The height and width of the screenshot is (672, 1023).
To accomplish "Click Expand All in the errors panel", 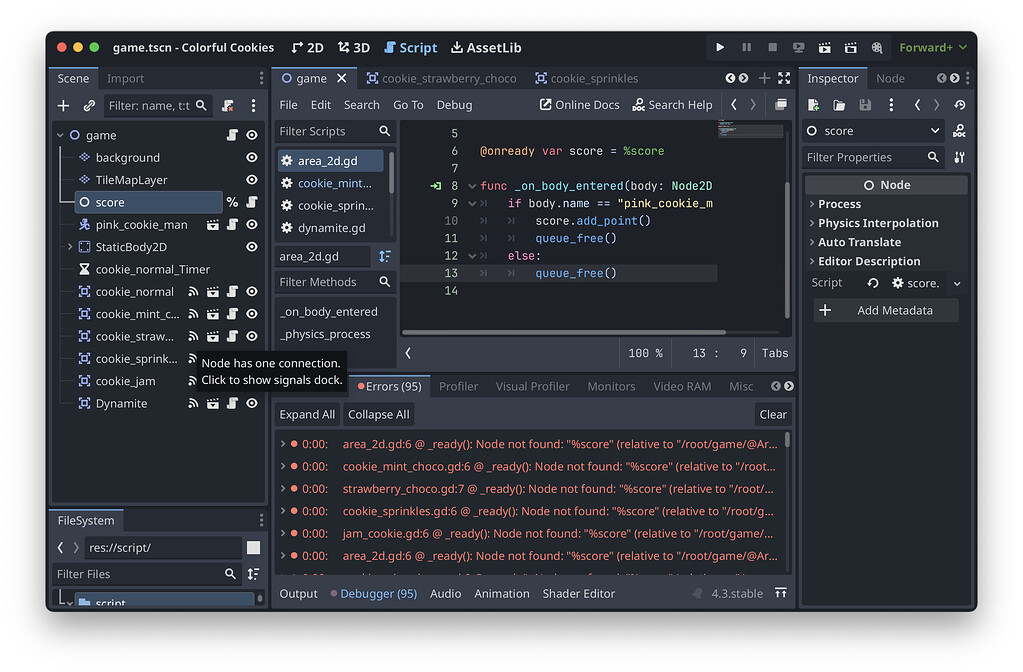I will (x=307, y=414).
